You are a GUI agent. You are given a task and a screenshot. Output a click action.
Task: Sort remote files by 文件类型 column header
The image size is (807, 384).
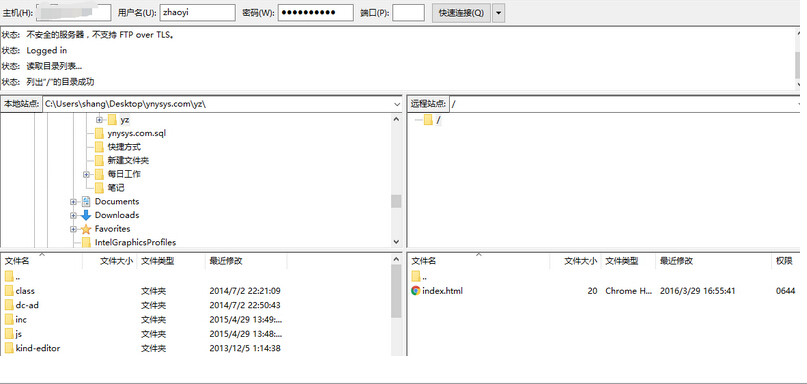pos(628,261)
